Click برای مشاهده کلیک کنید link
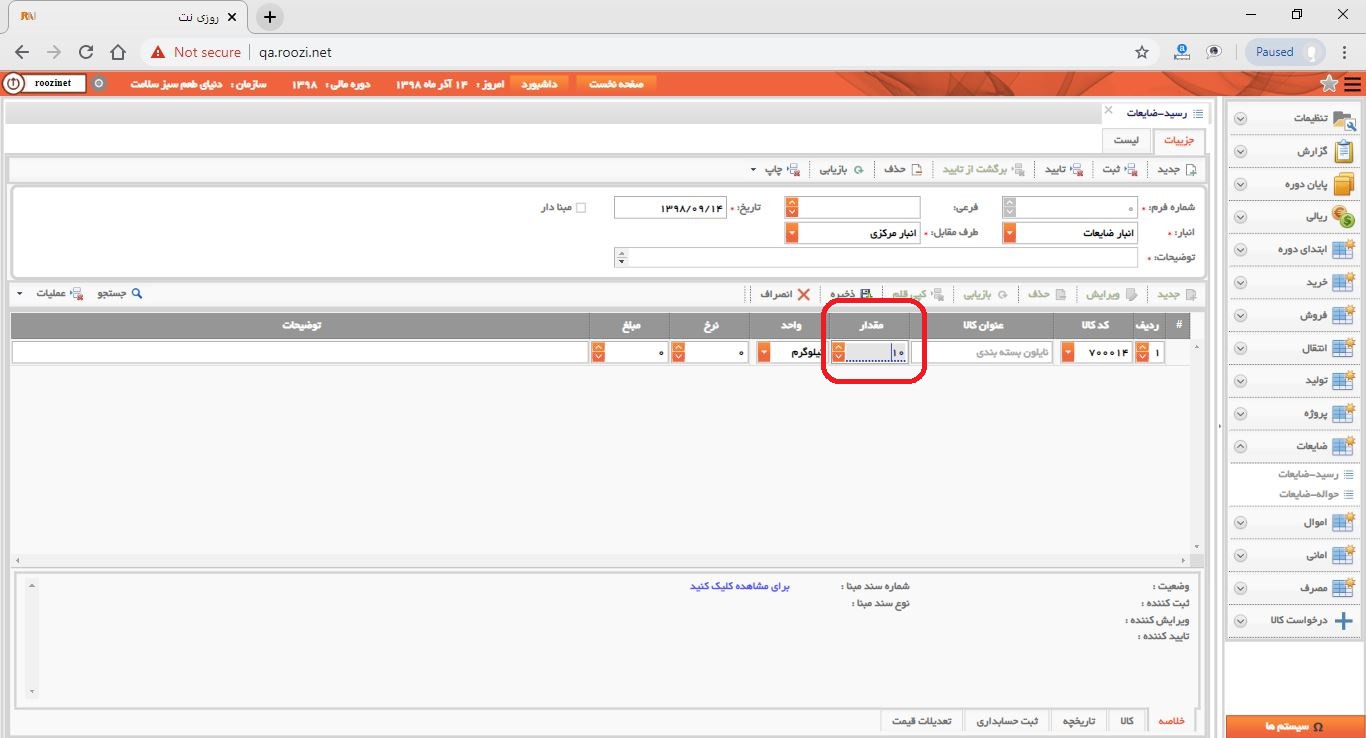1366x738 pixels. (x=740, y=586)
